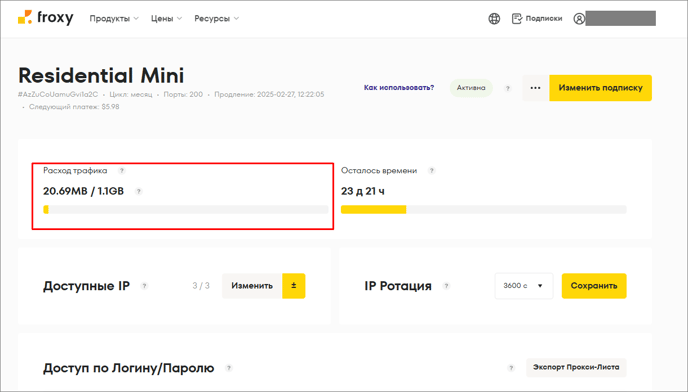Click the froxy logo
The image size is (688, 392).
(46, 18)
